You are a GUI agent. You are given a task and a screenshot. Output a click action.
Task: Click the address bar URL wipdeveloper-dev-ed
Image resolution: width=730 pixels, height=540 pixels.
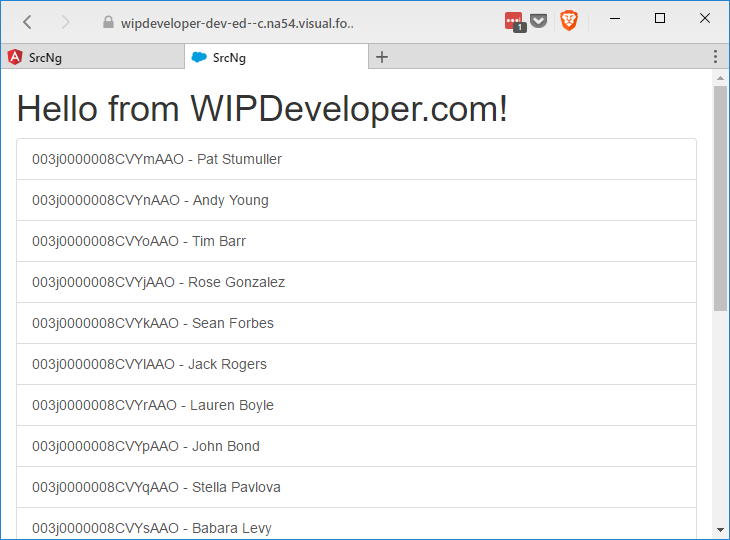[237, 23]
